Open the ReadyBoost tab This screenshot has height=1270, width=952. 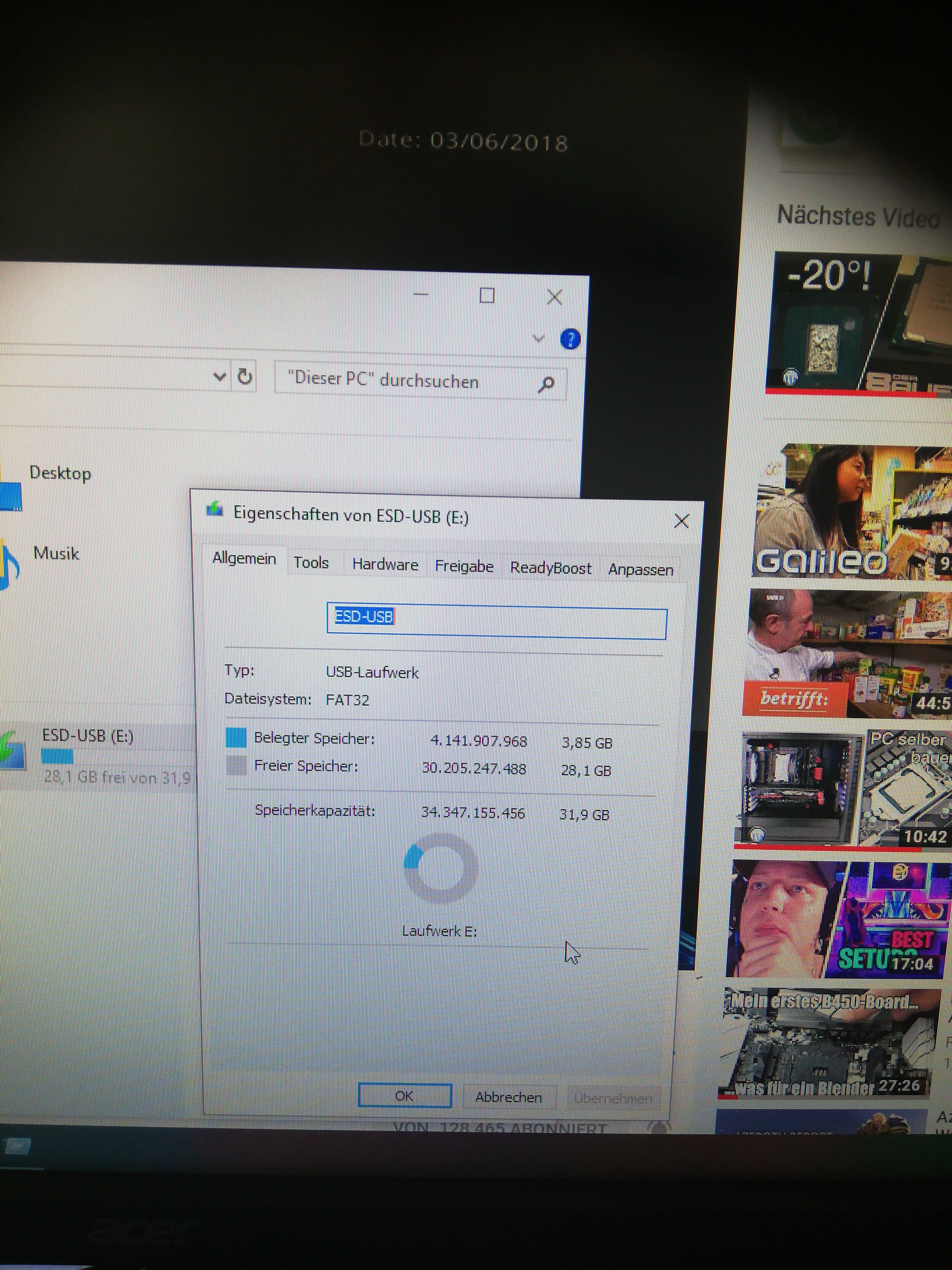pyautogui.click(x=550, y=568)
